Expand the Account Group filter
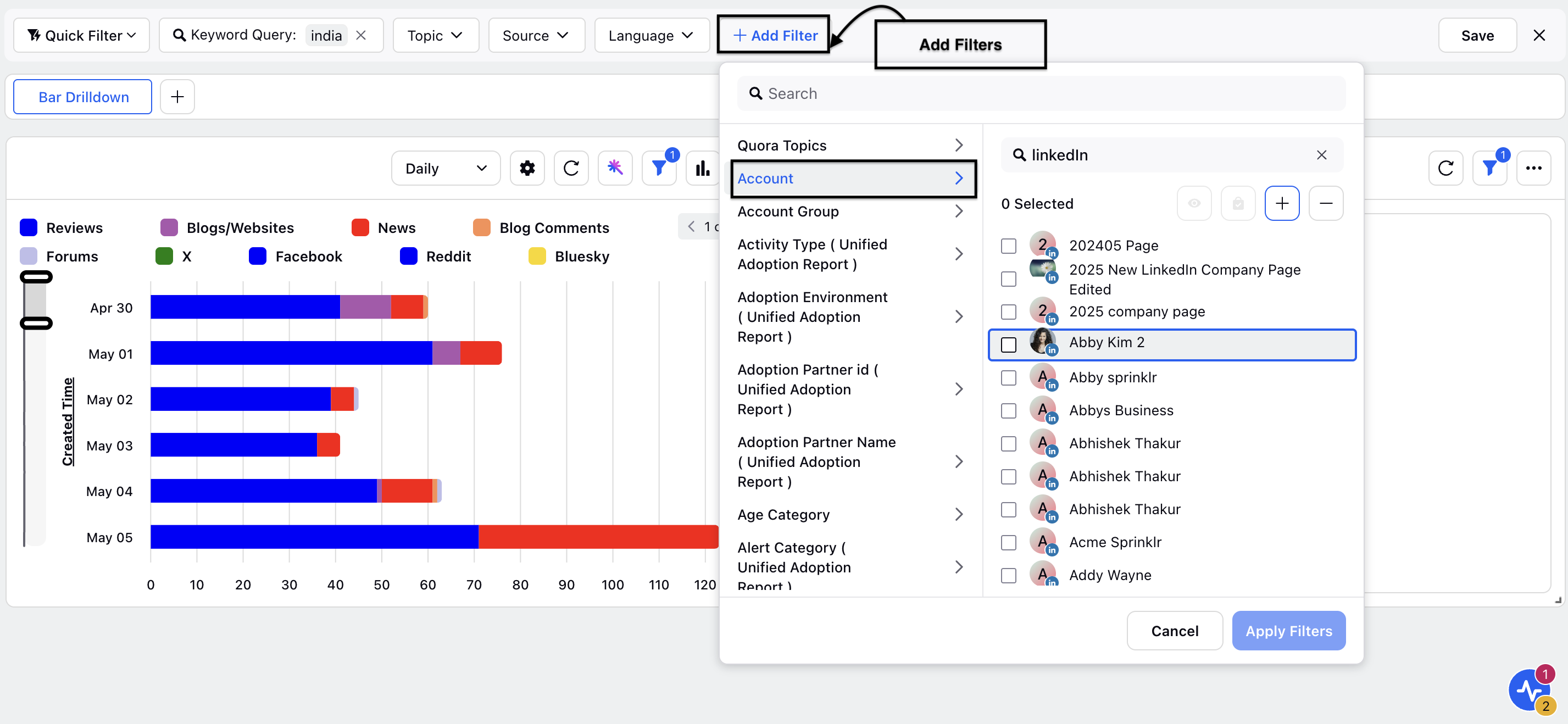Image resolution: width=1568 pixels, height=724 pixels. pyautogui.click(x=850, y=211)
